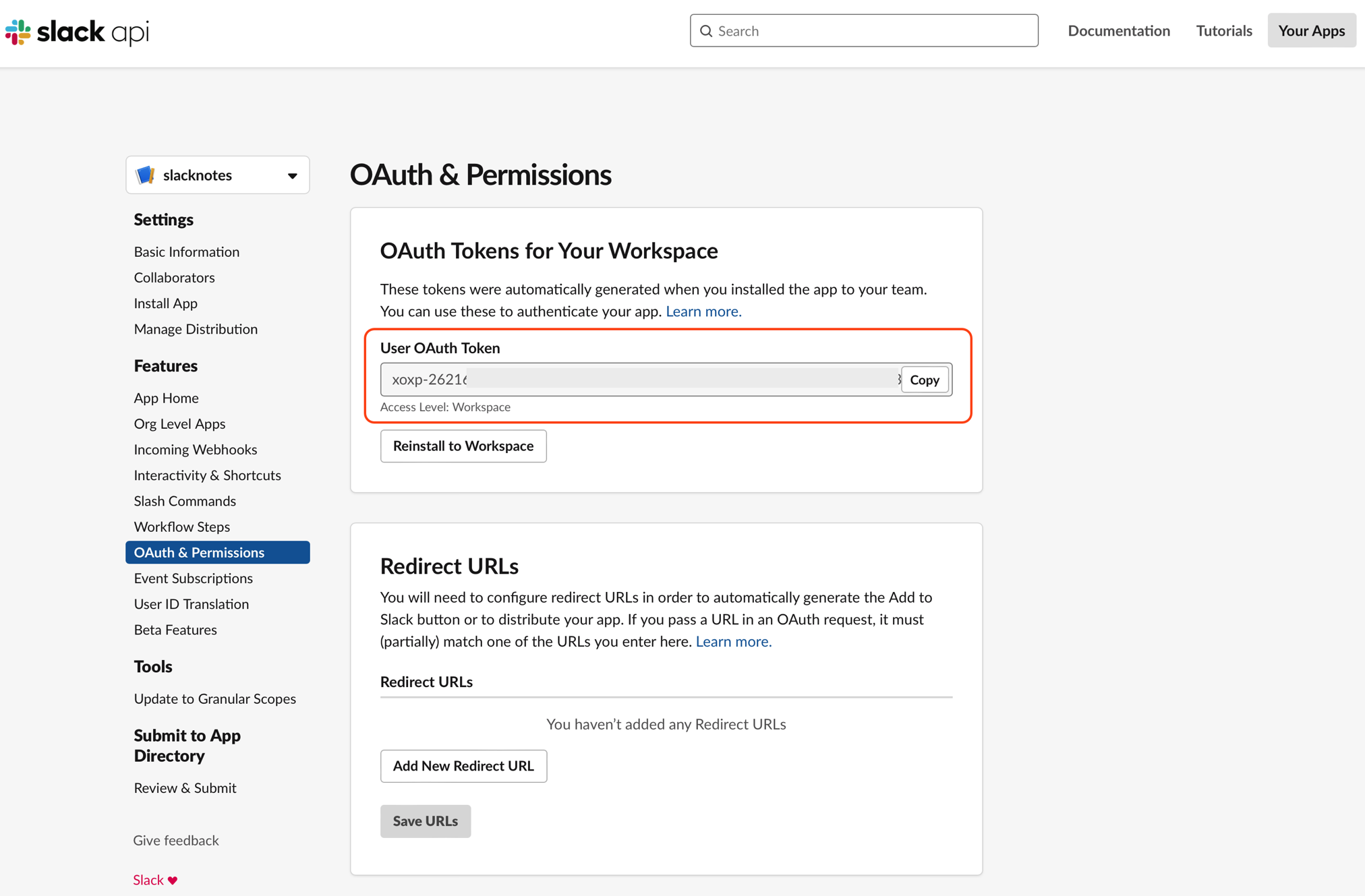Viewport: 1365px width, 896px height.
Task: Click Give feedback link
Action: pos(175,841)
